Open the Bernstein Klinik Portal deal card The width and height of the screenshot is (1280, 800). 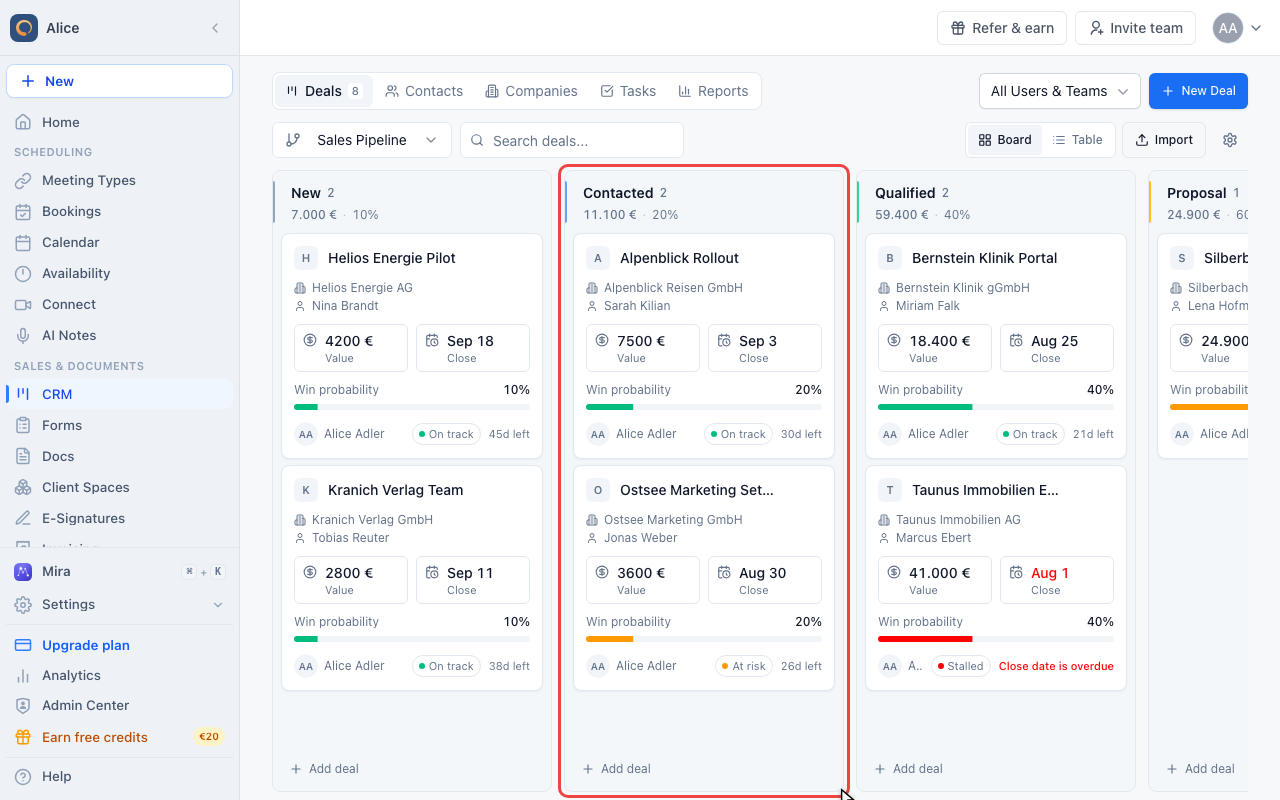996,346
